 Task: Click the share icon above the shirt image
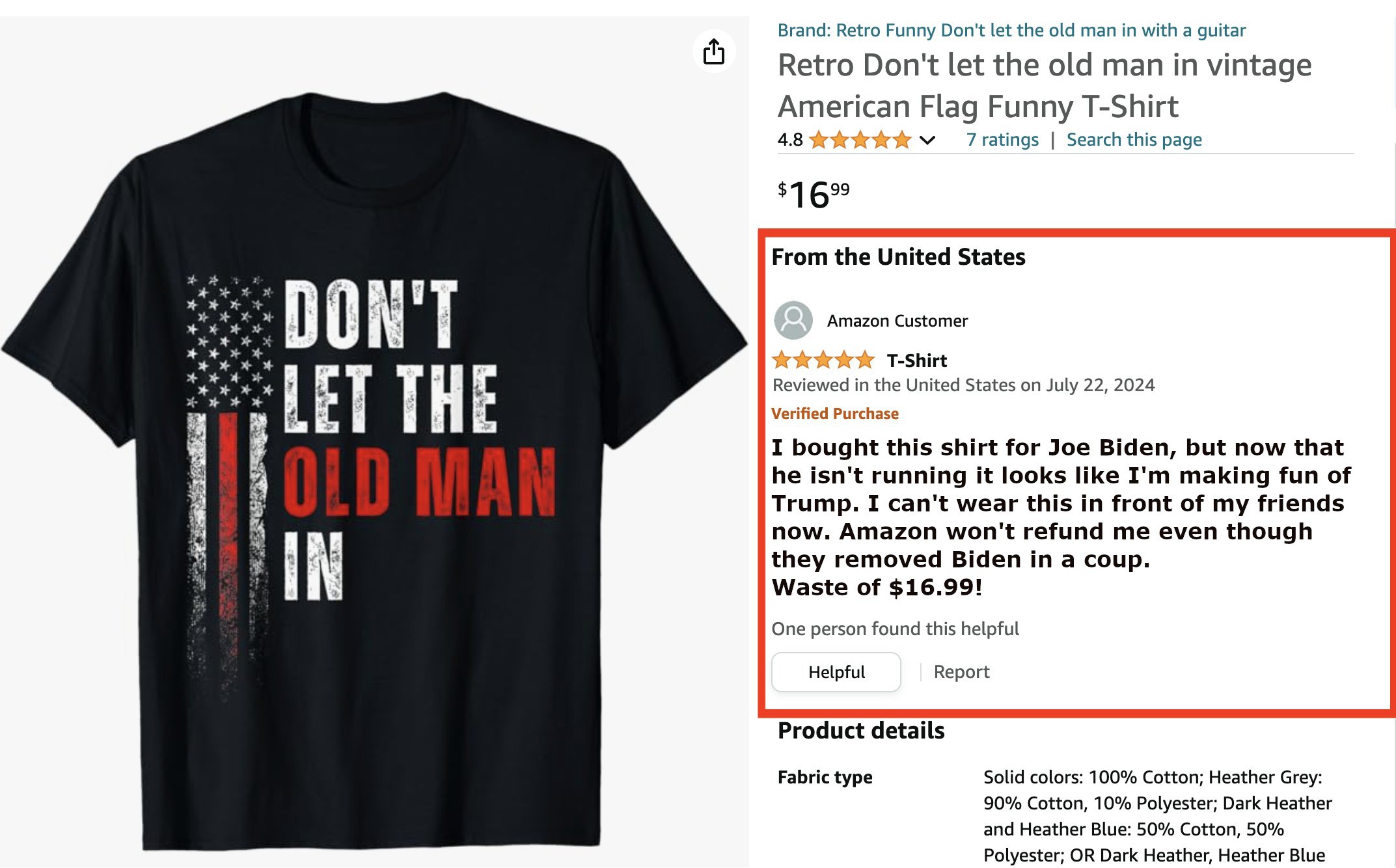713,51
